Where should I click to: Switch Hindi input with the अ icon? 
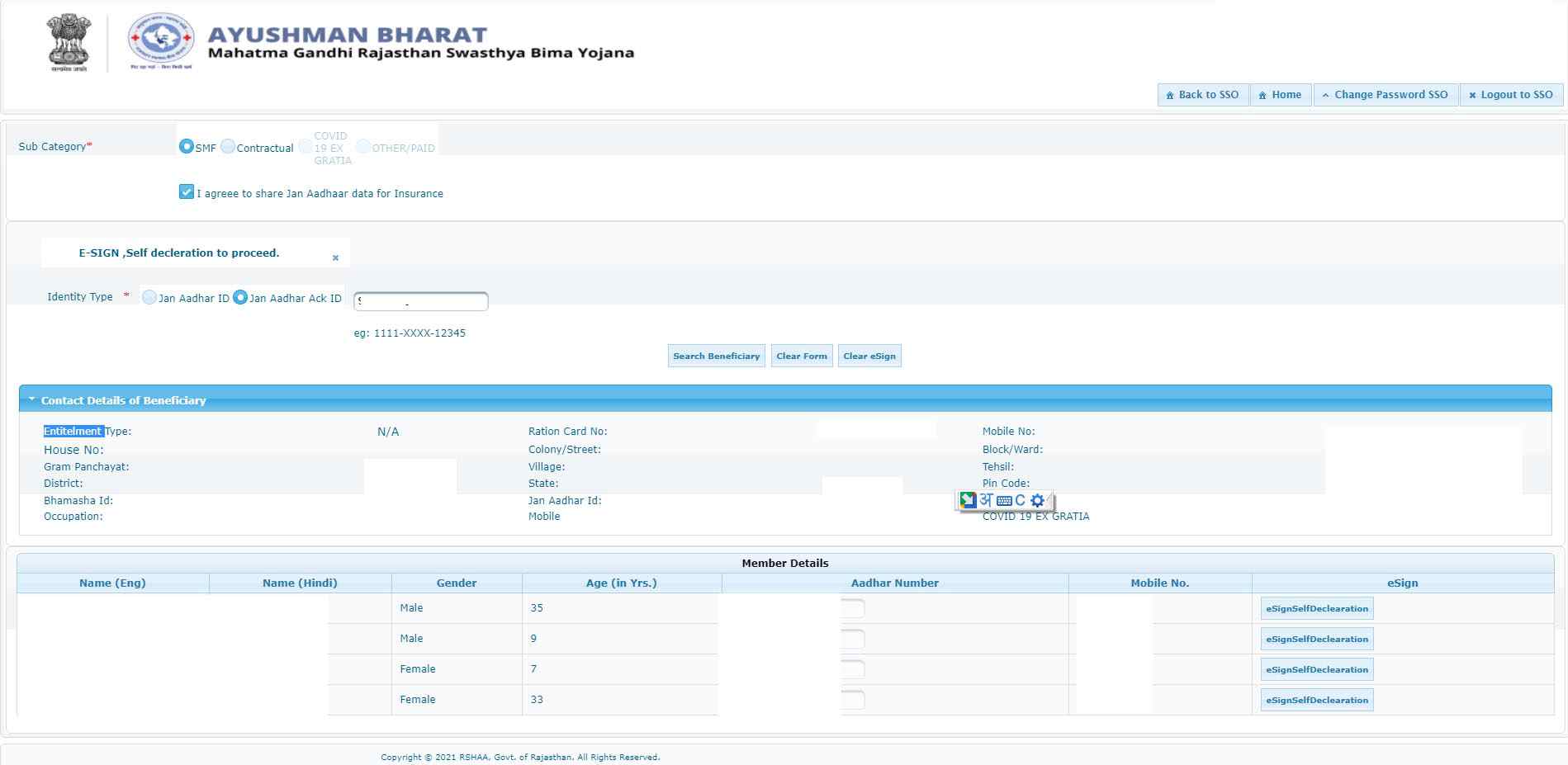click(x=986, y=500)
